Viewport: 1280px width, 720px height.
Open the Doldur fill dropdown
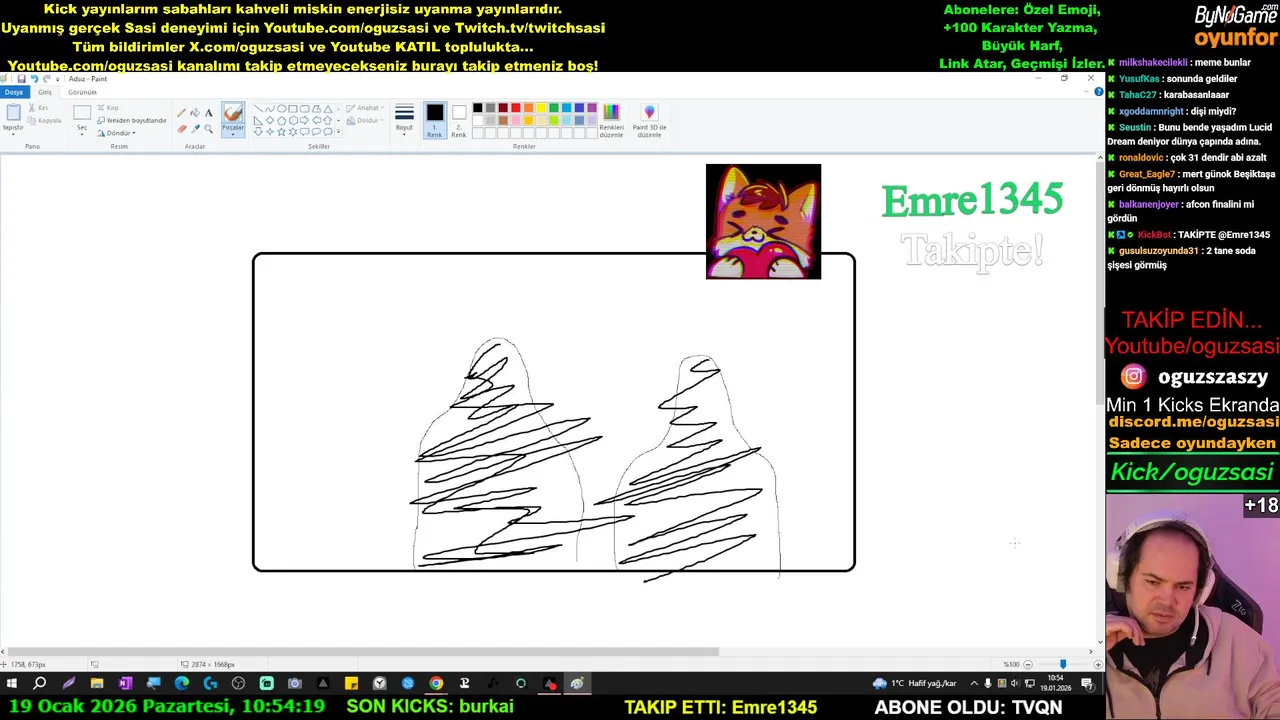(363, 120)
